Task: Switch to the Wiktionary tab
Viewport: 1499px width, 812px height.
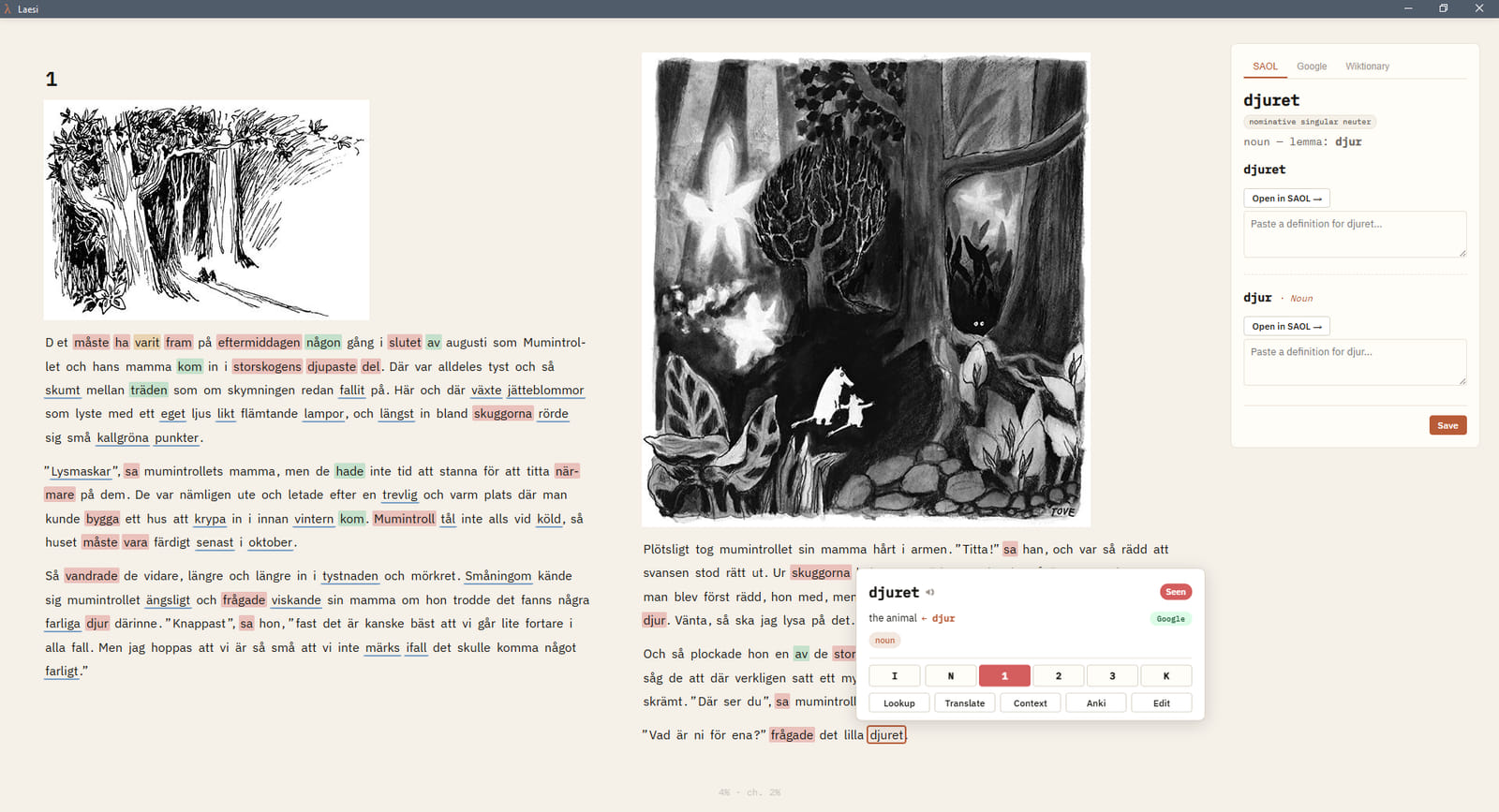Action: pyautogui.click(x=1367, y=66)
